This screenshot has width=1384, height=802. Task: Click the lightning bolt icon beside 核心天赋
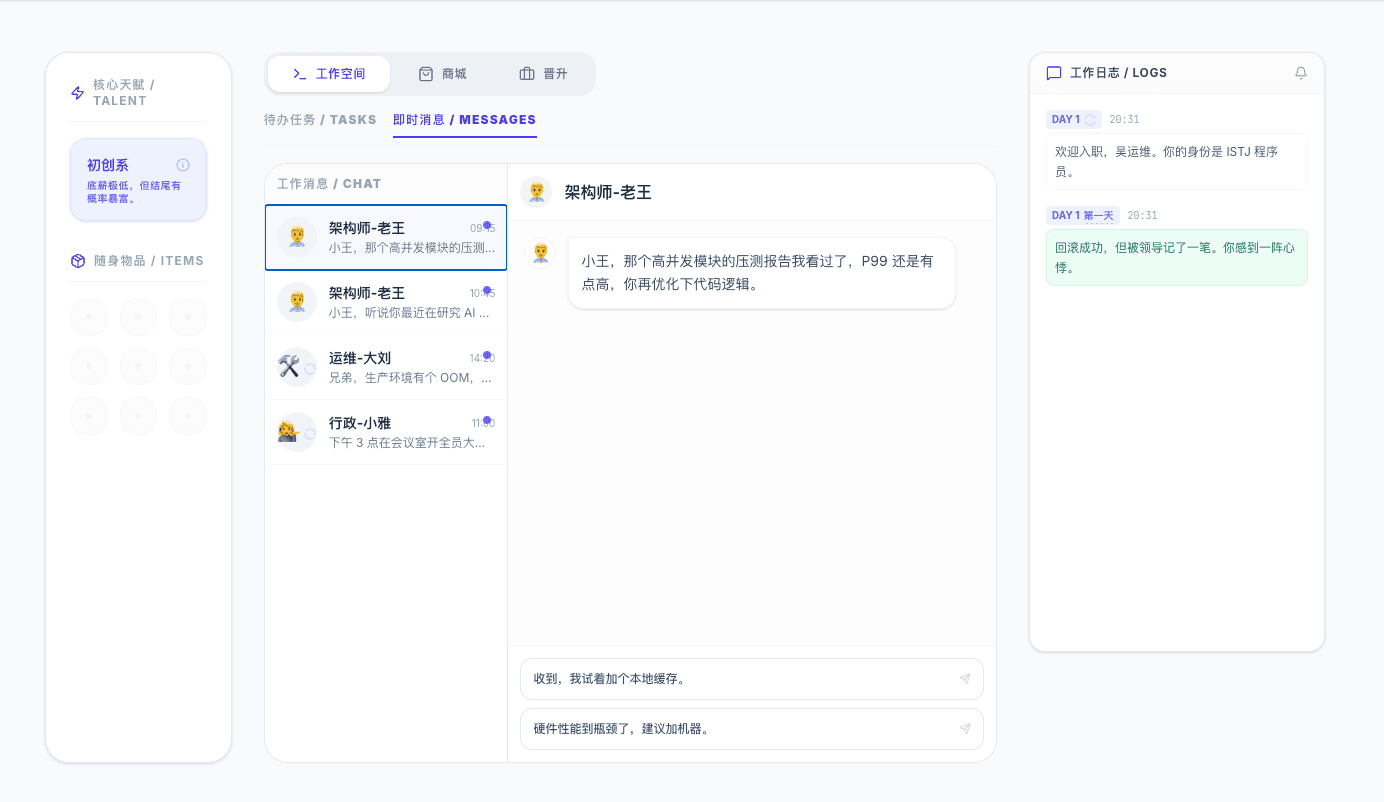tap(77, 92)
